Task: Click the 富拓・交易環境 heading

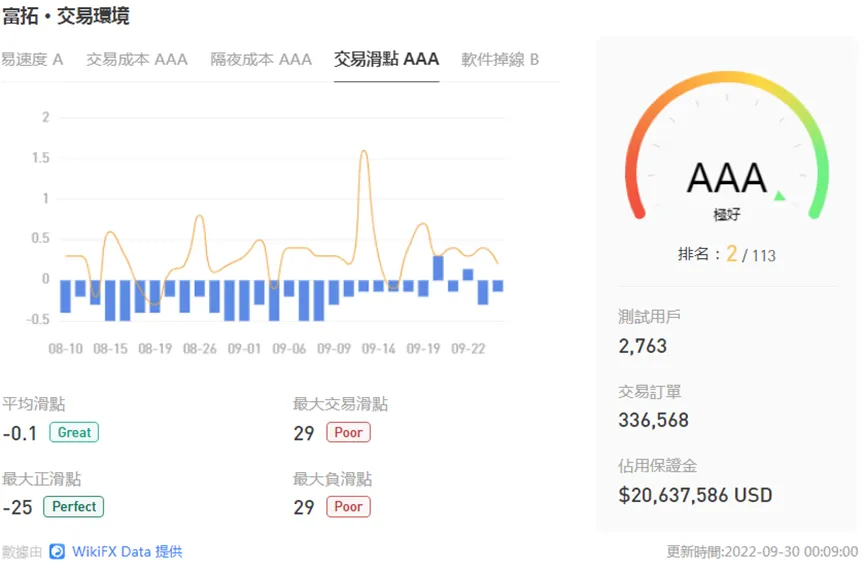Action: pyautogui.click(x=66, y=15)
